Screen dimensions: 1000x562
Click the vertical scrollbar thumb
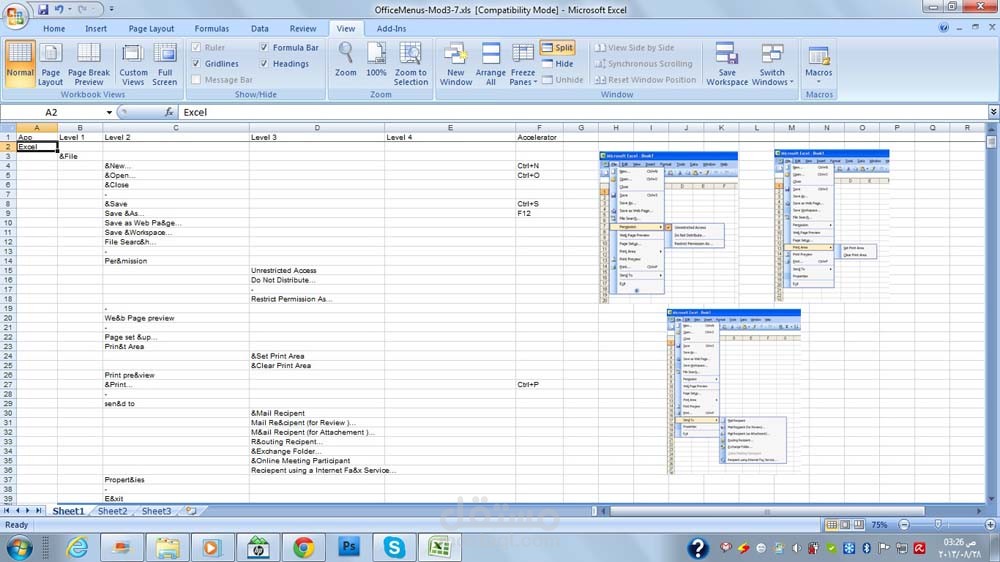pyautogui.click(x=991, y=142)
